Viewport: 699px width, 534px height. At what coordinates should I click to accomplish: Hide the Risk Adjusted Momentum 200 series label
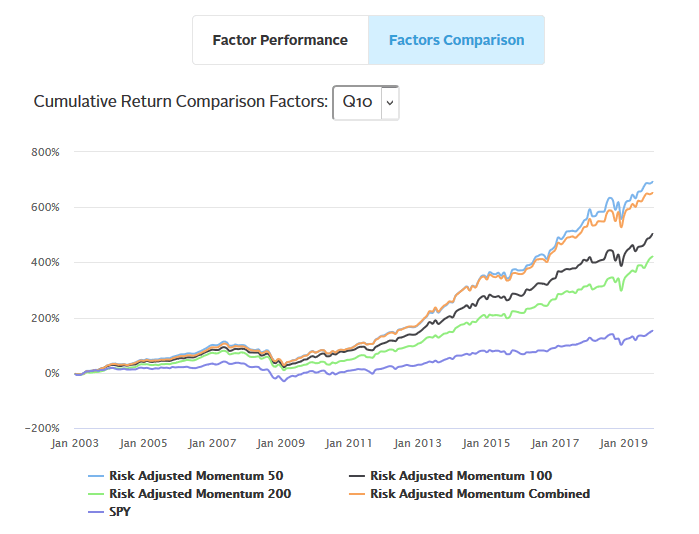click(200, 493)
